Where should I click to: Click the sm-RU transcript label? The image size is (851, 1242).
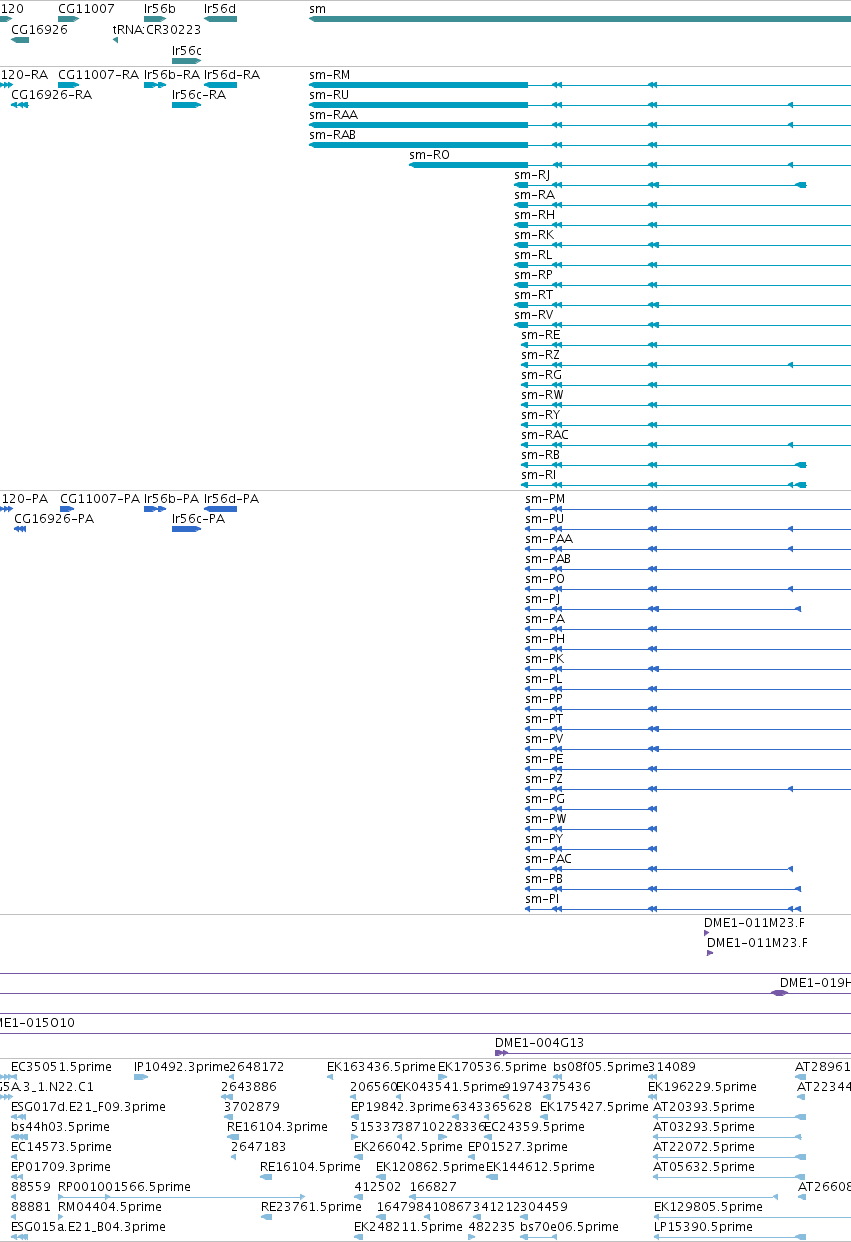329,95
